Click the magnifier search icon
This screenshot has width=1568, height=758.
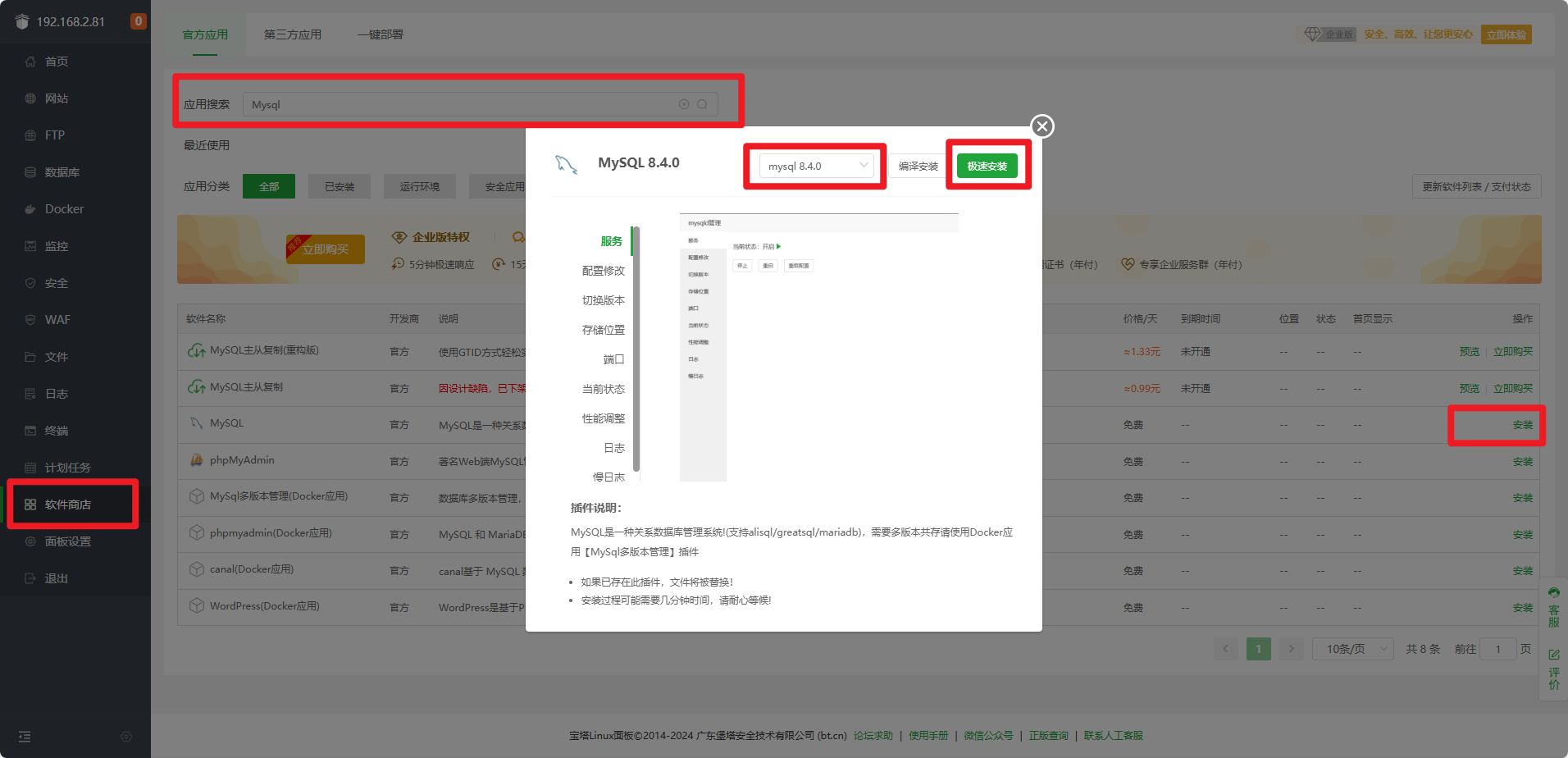[702, 104]
